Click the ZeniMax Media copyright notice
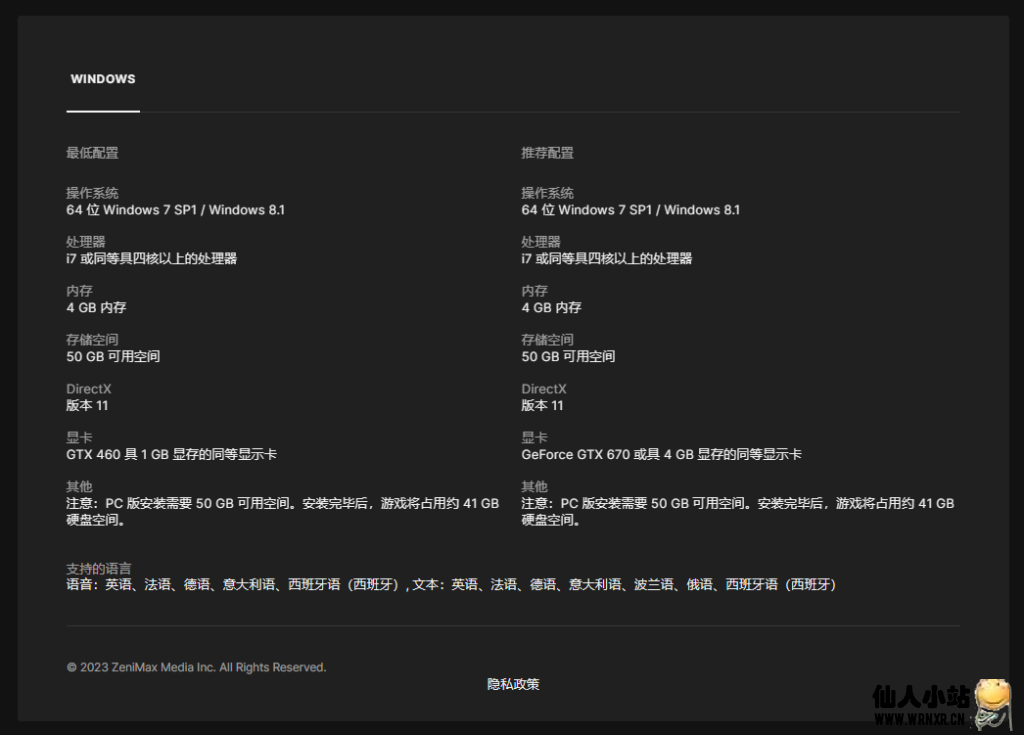1024x735 pixels. (x=196, y=667)
